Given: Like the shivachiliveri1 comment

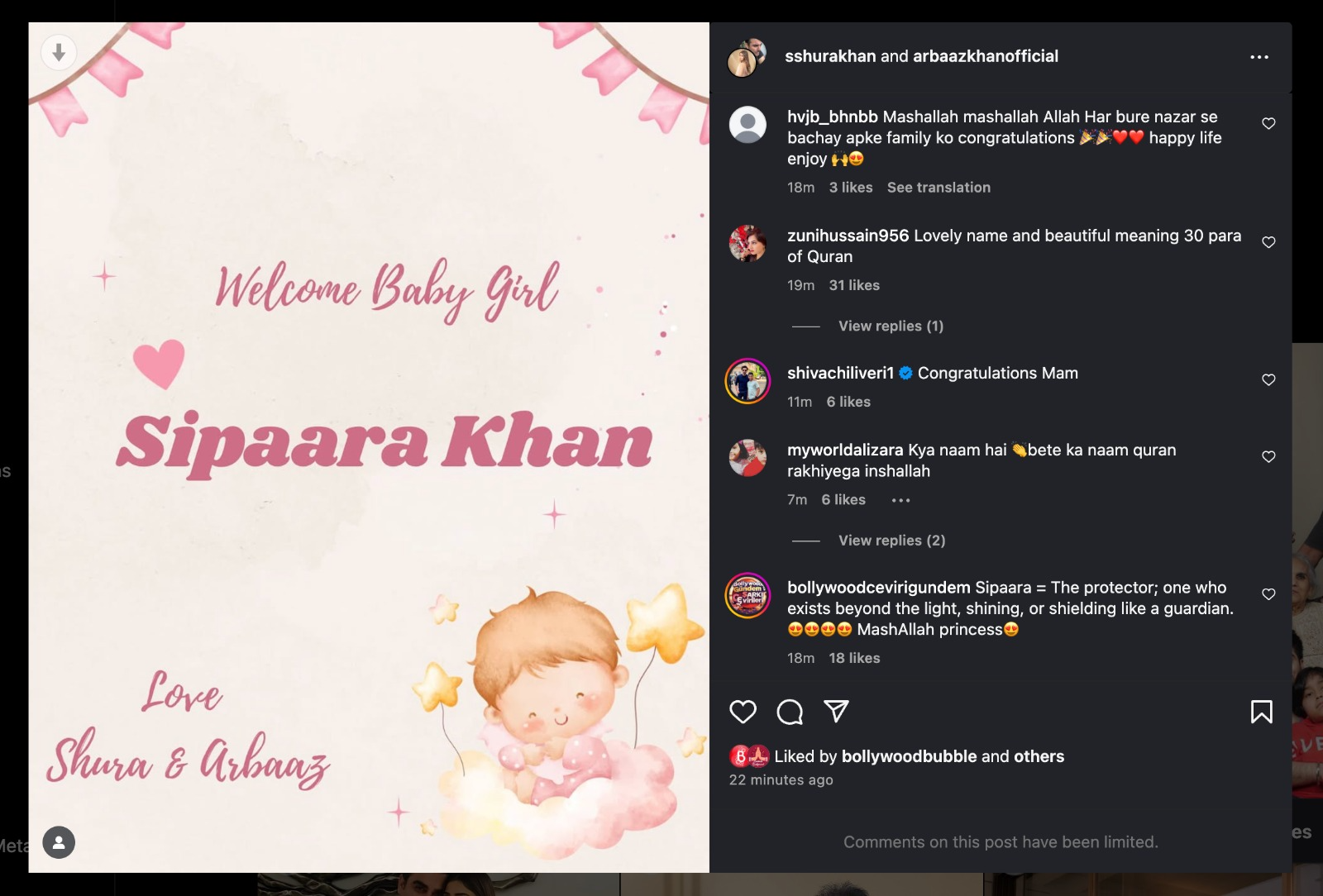Looking at the screenshot, I should (x=1268, y=380).
